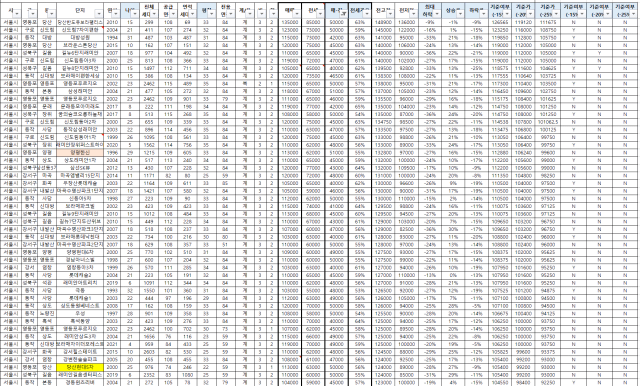Click the 101062.5 value cell
The height and width of the screenshot is (386, 640).
[548, 122]
